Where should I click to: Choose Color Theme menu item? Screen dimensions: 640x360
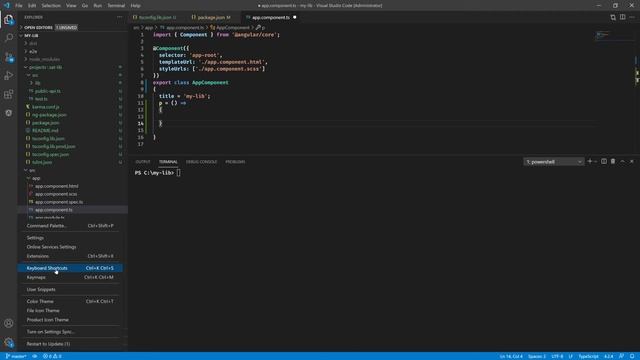tap(70, 301)
